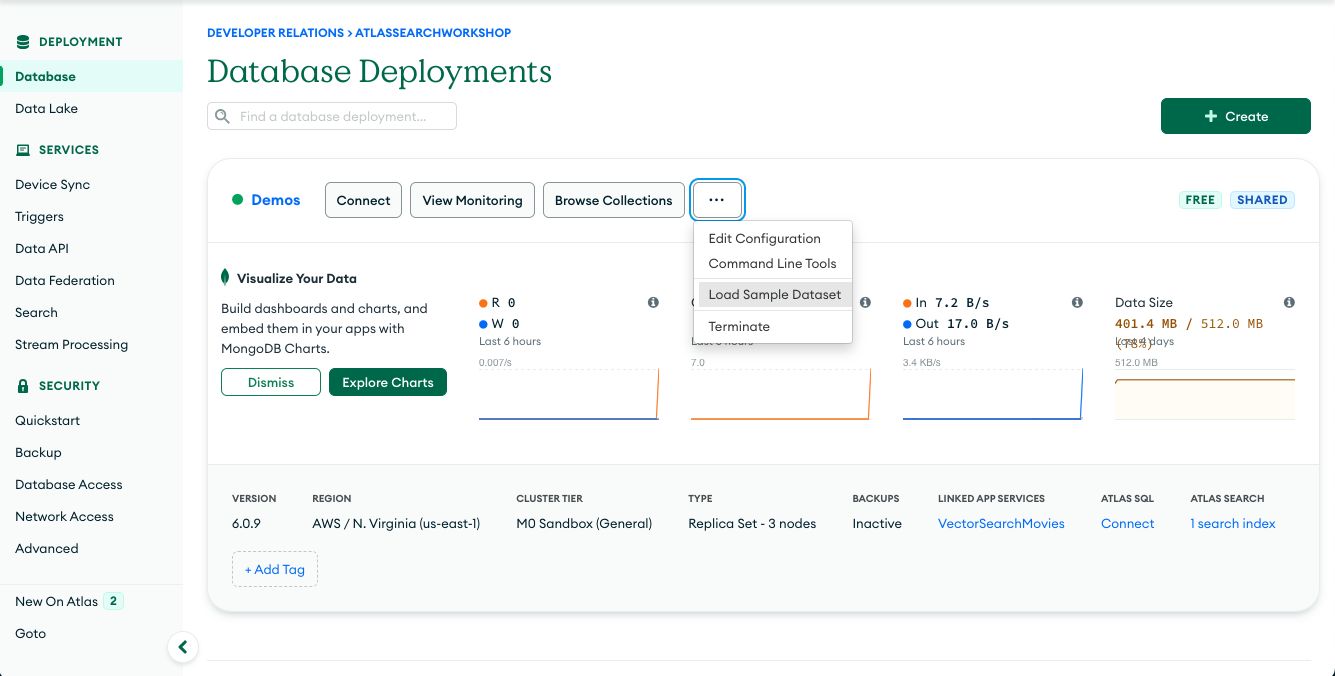Focus the Find a database deployment field

click(x=332, y=116)
